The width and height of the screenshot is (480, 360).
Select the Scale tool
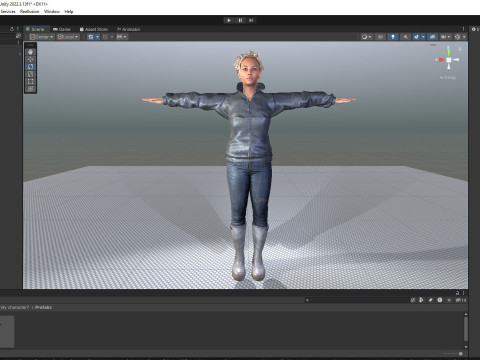(x=30, y=74)
